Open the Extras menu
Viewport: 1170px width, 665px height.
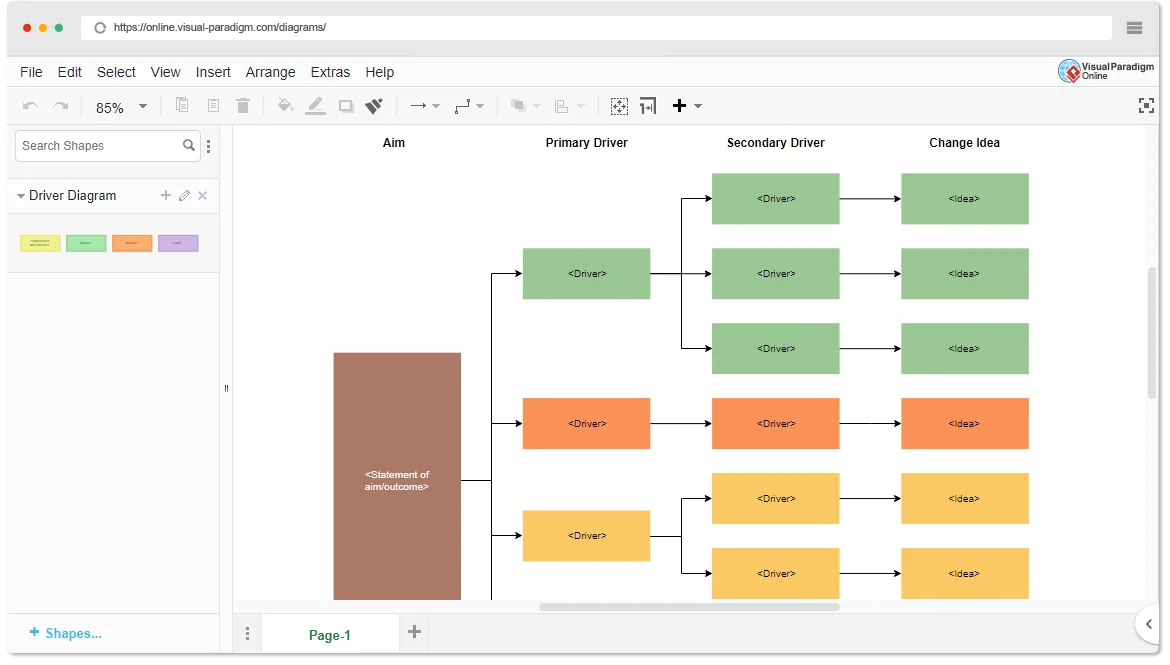pyautogui.click(x=331, y=72)
